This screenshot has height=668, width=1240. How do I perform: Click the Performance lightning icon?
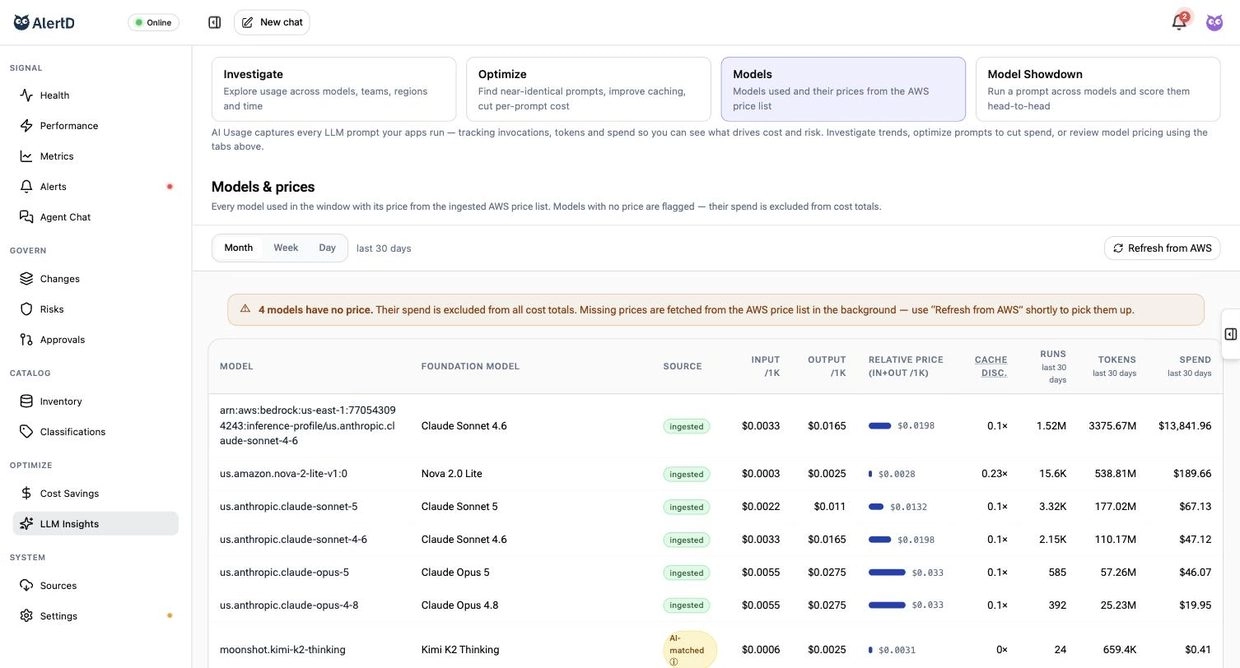26,126
